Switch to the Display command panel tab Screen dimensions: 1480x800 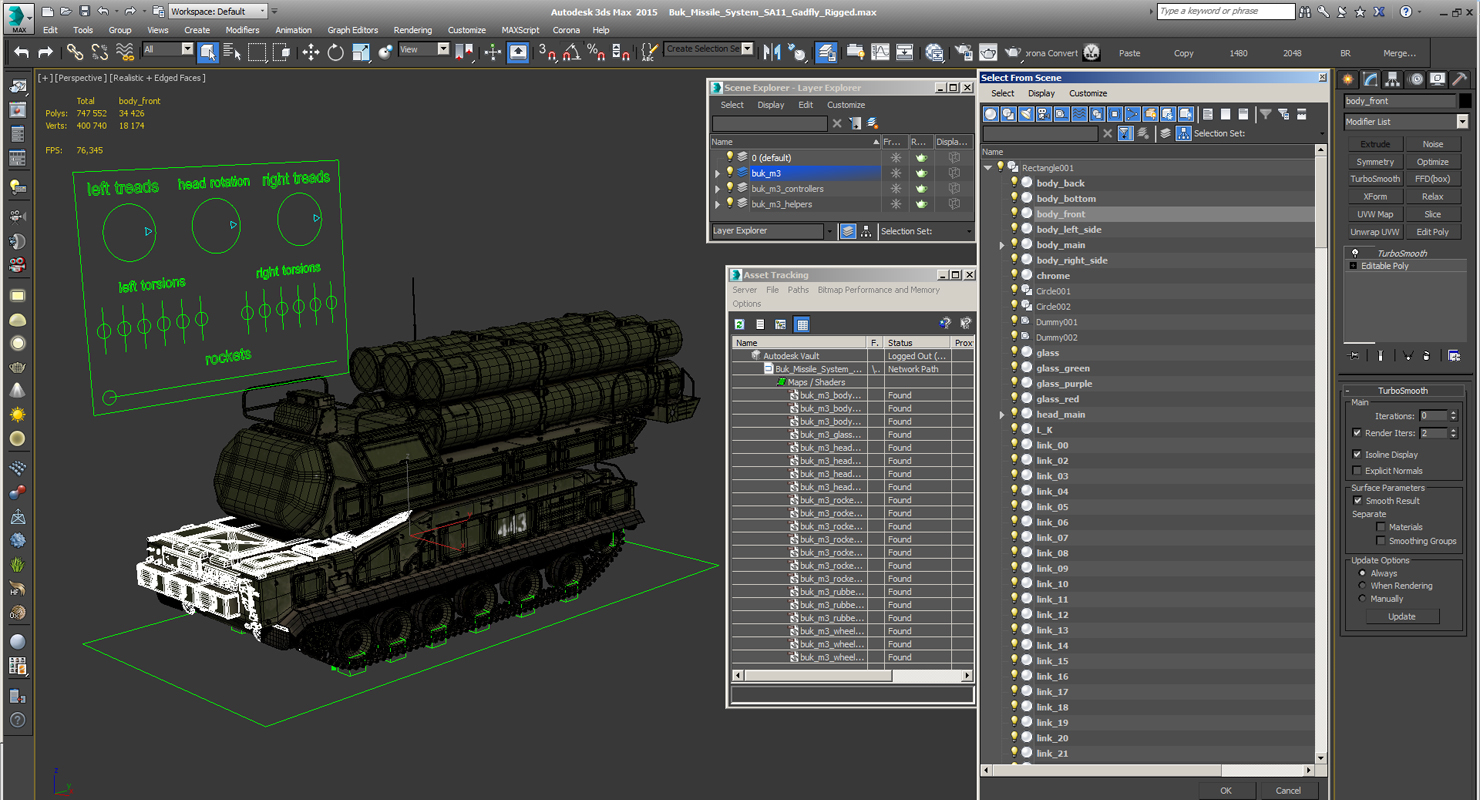pos(1438,79)
